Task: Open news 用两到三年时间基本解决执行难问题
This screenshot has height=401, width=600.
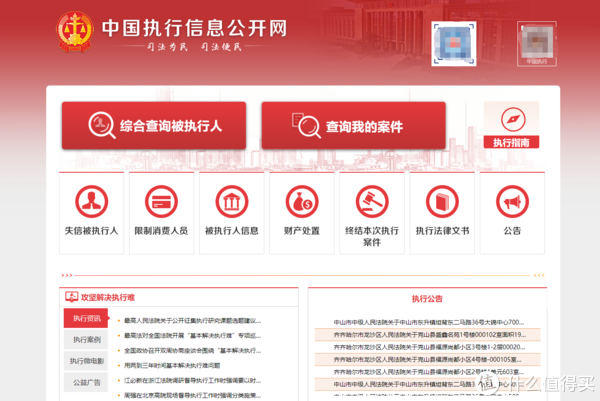Action: point(172,365)
